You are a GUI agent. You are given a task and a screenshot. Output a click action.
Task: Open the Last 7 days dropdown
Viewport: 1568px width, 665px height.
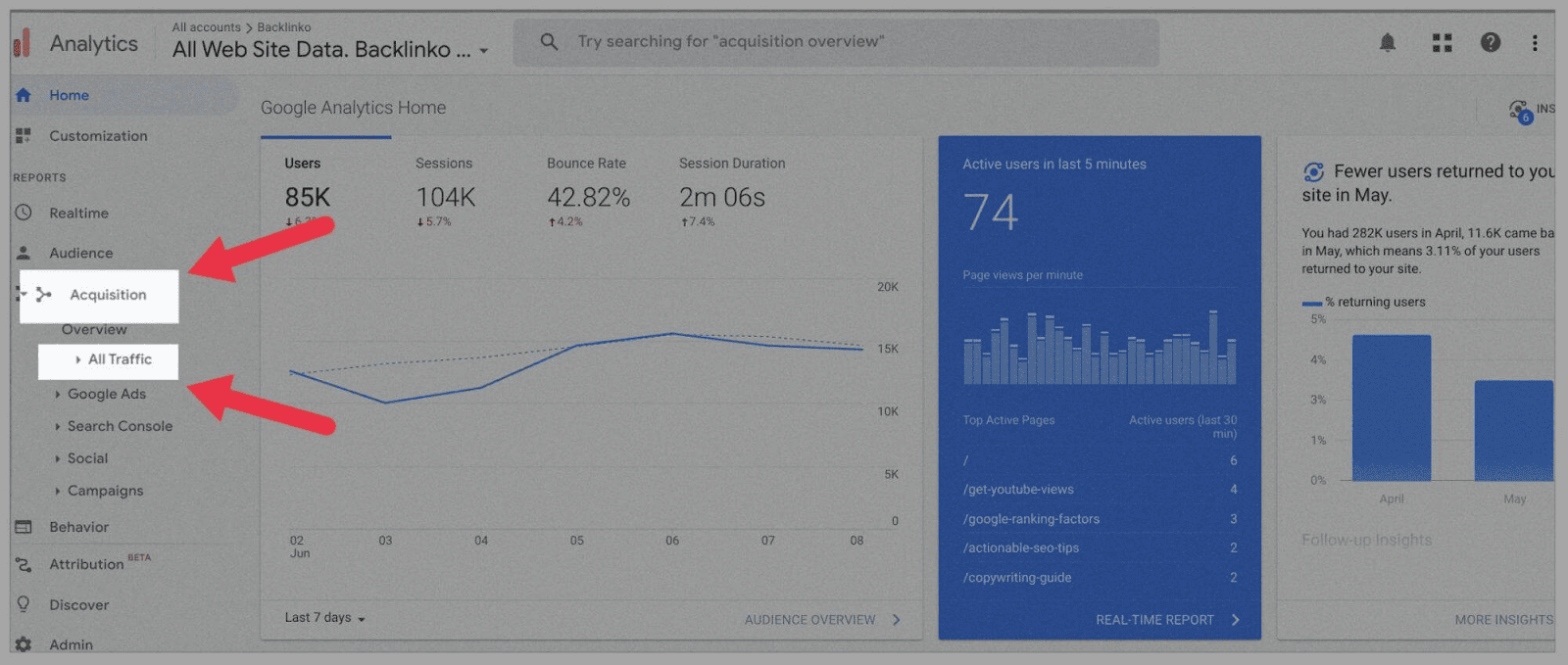tap(324, 618)
